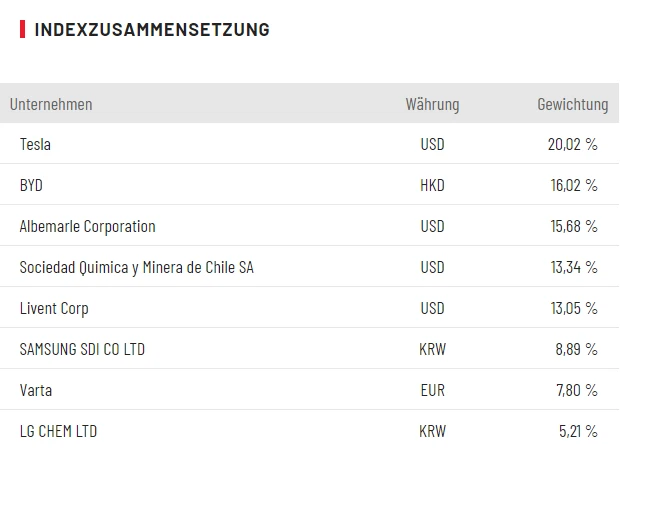Click the Gewichtung column header
This screenshot has width=670, height=531.
[x=572, y=104]
